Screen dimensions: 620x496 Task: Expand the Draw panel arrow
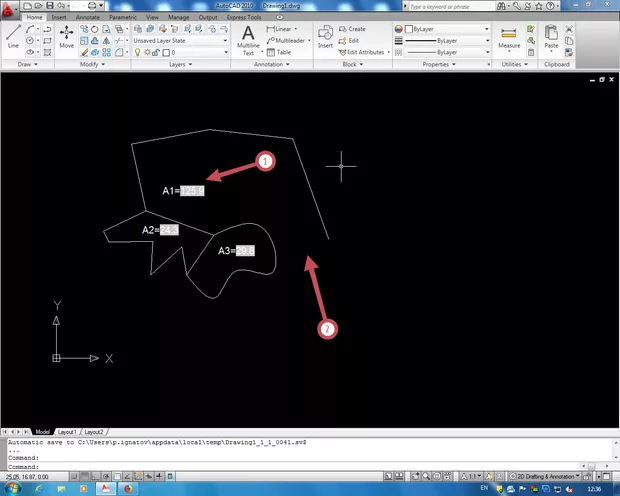point(36,64)
